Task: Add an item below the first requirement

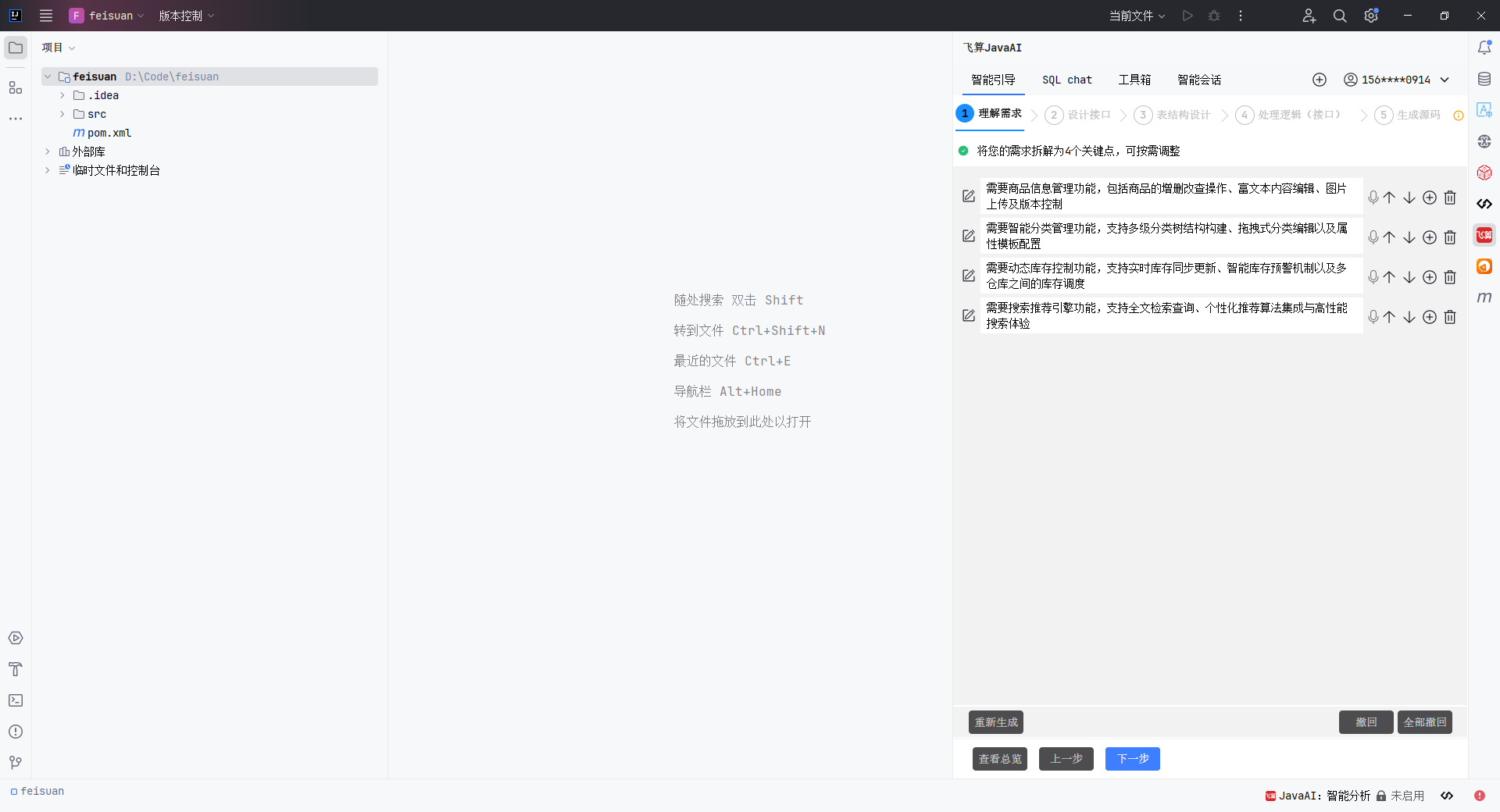Action: pyautogui.click(x=1430, y=198)
